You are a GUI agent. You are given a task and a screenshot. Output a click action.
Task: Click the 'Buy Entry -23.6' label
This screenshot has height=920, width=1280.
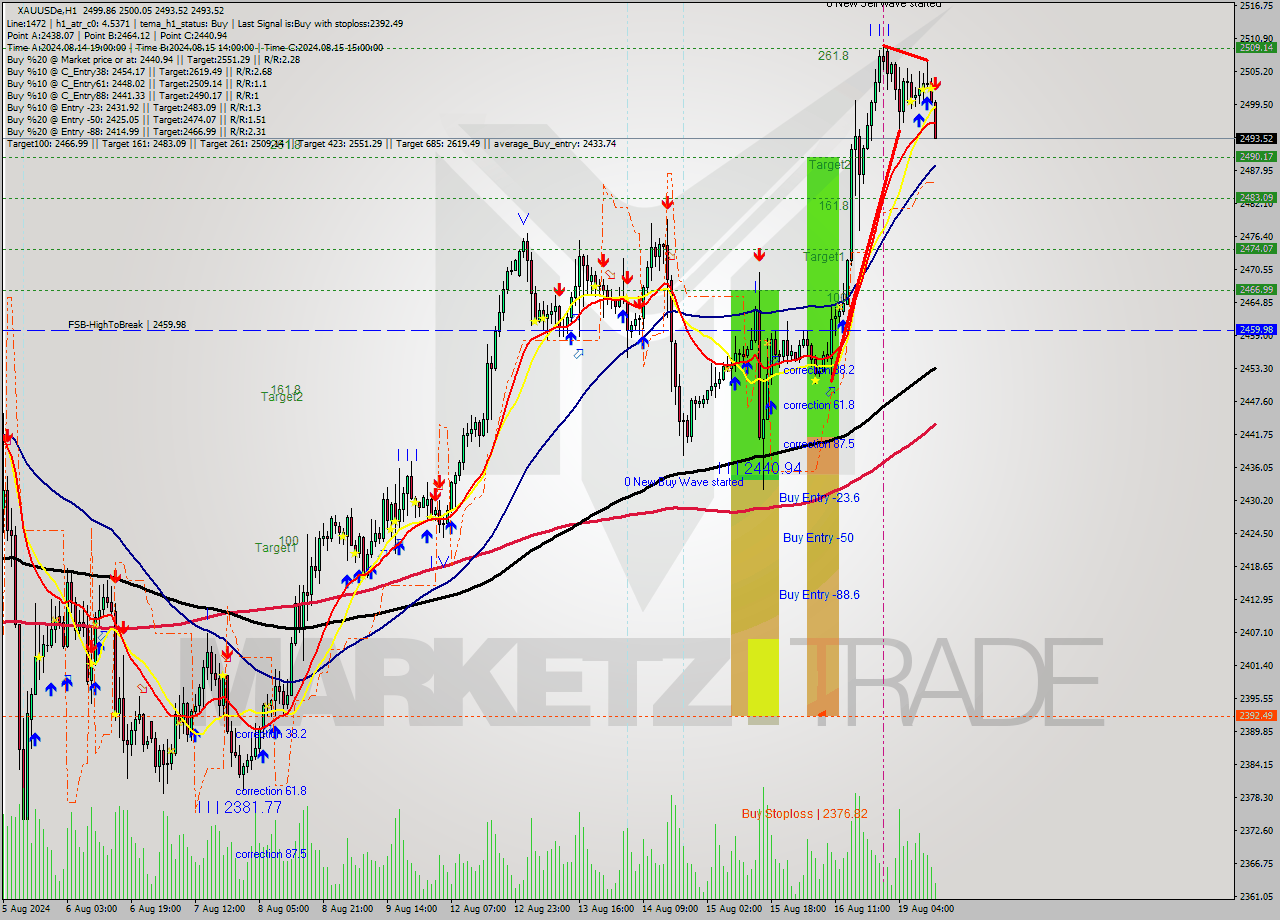(819, 498)
